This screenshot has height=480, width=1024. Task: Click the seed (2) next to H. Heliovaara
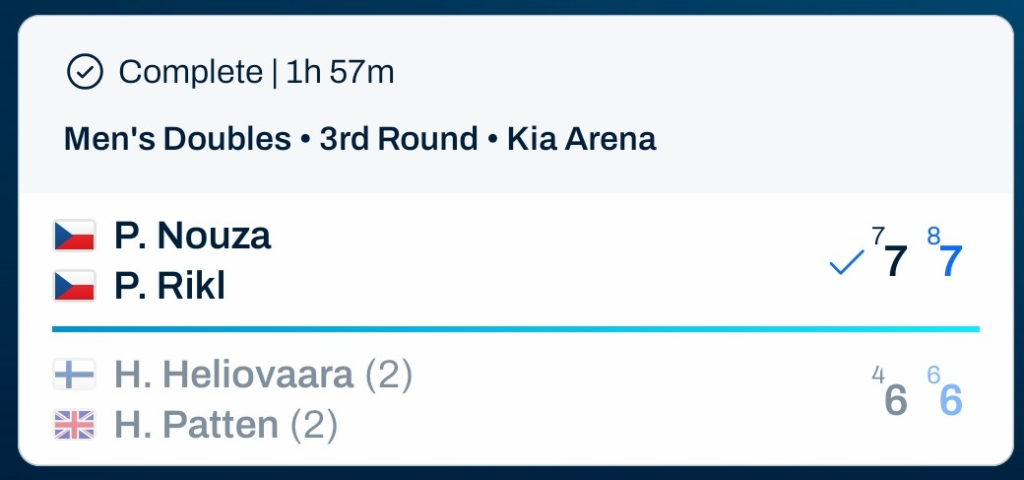tap(389, 375)
